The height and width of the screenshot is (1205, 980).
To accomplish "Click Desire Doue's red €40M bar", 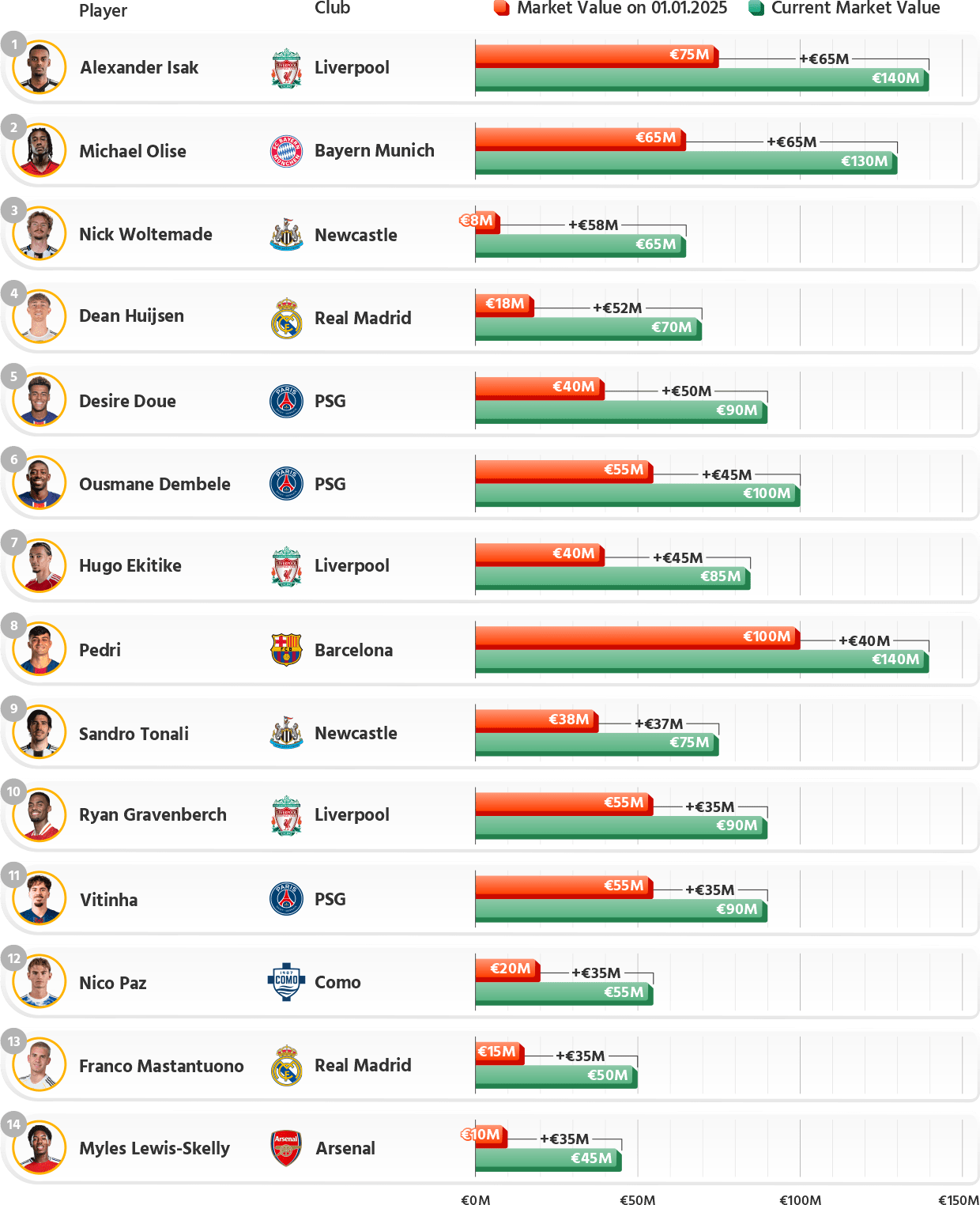I will click(539, 387).
